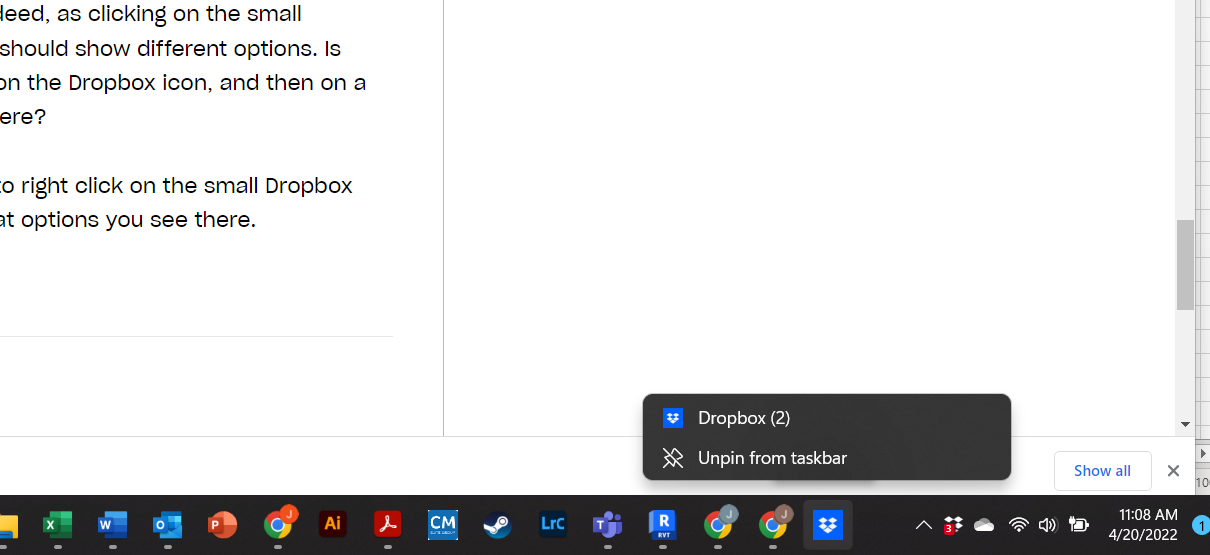1210x555 pixels.
Task: Launch Steam from the taskbar
Action: click(x=497, y=524)
